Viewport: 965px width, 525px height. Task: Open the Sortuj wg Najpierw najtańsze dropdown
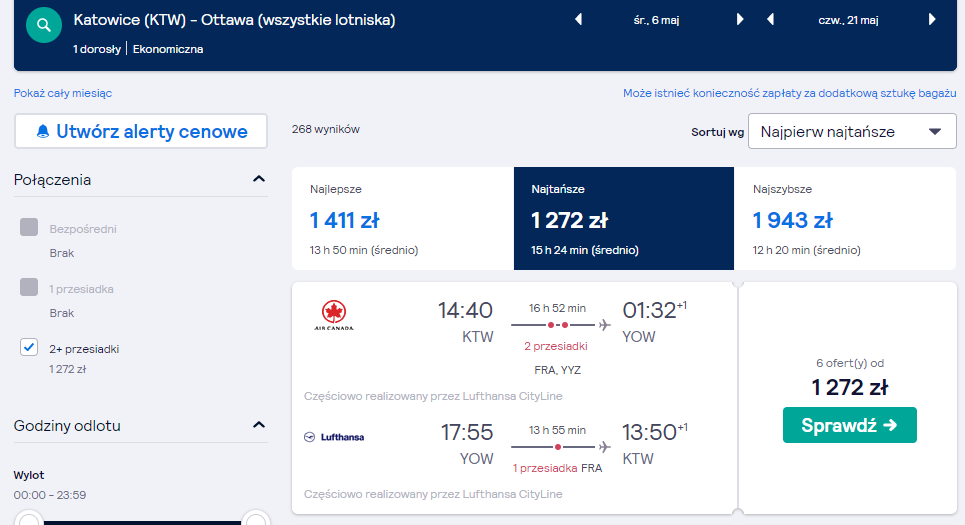pos(852,131)
